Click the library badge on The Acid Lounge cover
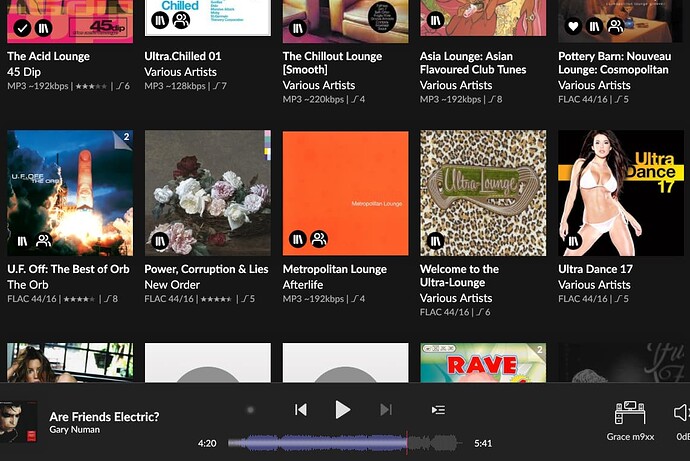Screen dimensions: 690x461 coord(44,28)
